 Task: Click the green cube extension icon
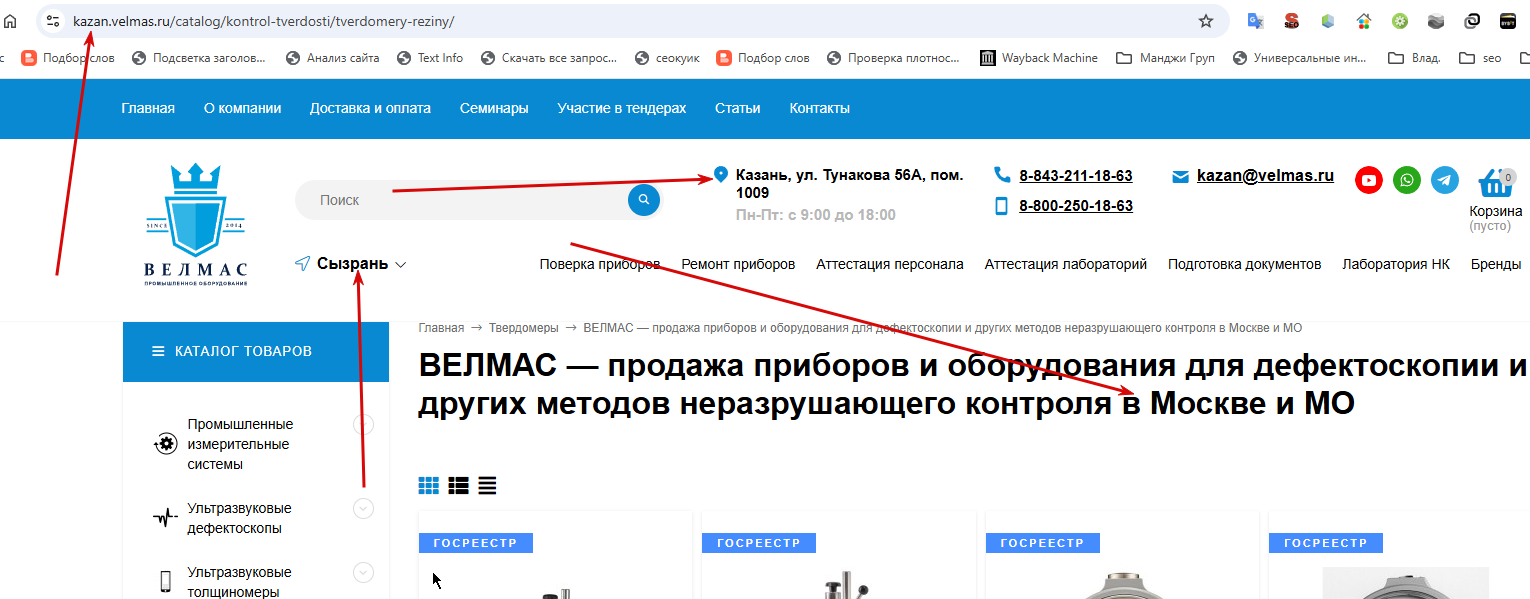coord(1328,21)
